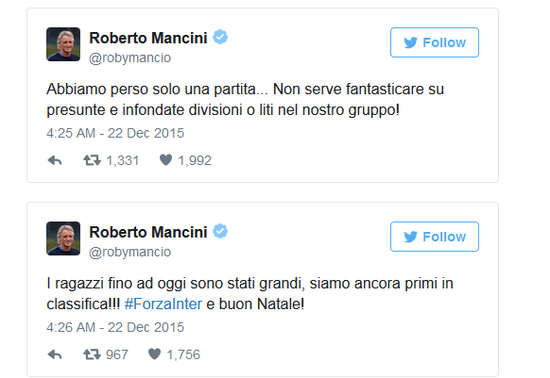550x378 pixels.
Task: Retweet the tweet with 967 retweets
Action: pos(92,355)
